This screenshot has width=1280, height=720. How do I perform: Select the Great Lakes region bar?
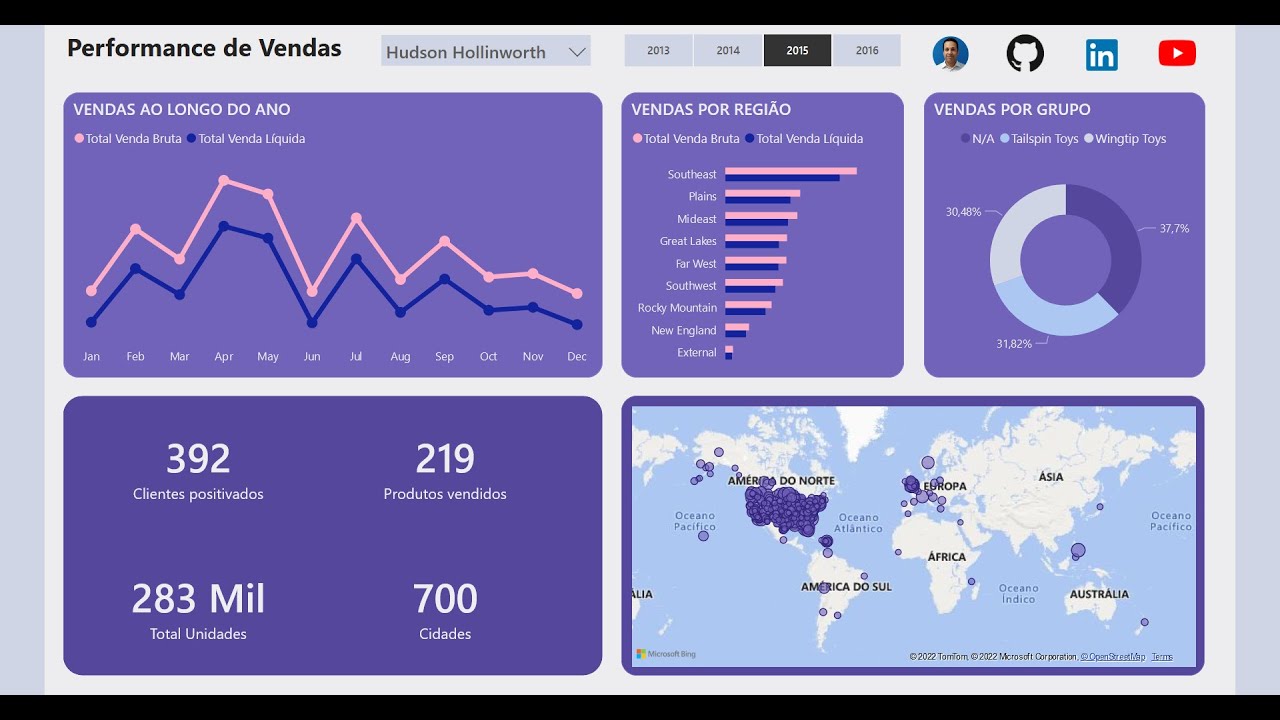(756, 241)
